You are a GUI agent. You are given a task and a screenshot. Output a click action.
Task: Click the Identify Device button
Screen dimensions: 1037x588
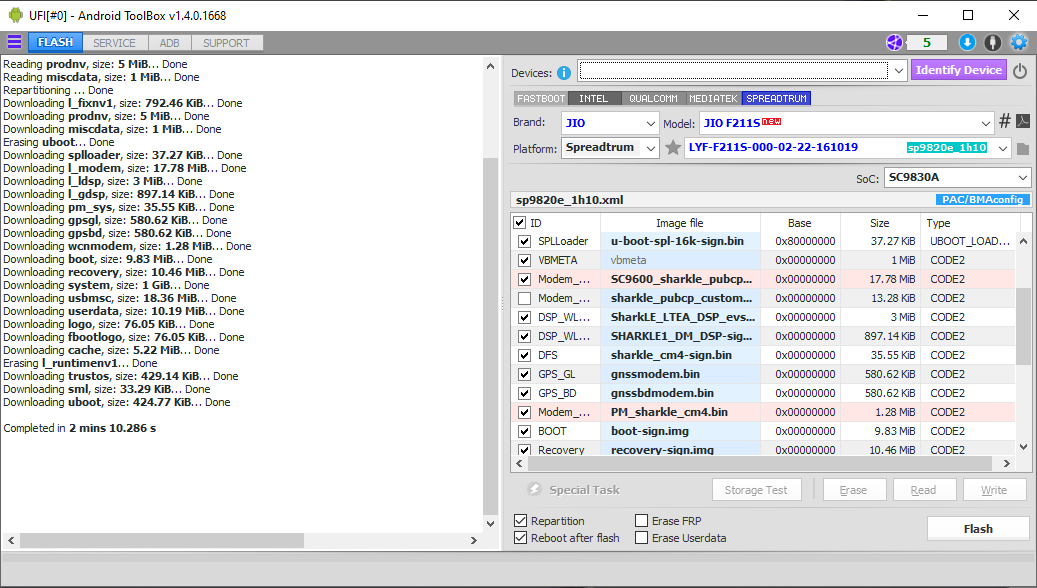[958, 70]
